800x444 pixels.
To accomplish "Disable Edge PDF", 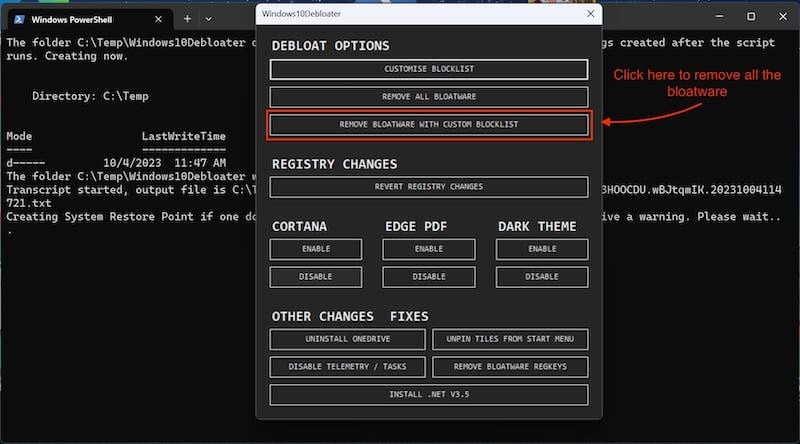I will (429, 277).
